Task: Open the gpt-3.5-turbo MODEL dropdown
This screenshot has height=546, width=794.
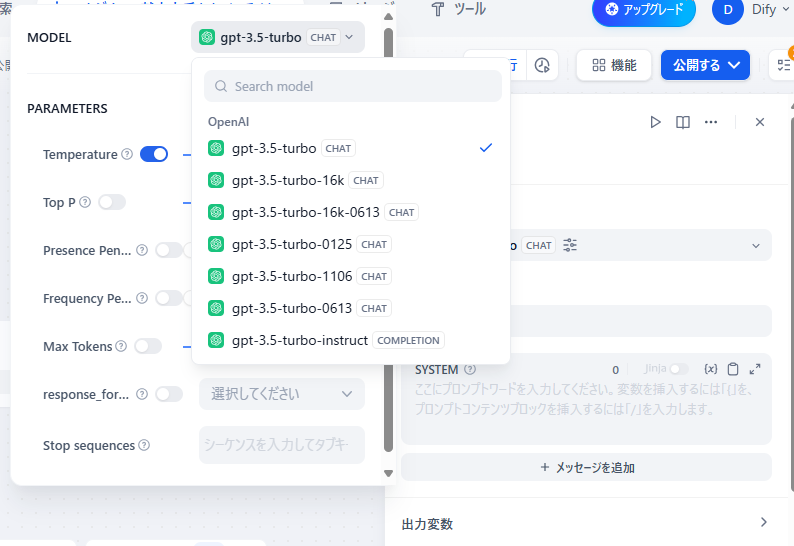Action: (277, 37)
